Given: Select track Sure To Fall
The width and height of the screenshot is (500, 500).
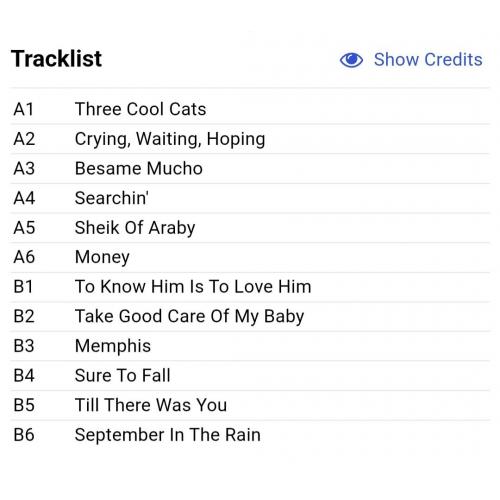Looking at the screenshot, I should [x=122, y=375].
